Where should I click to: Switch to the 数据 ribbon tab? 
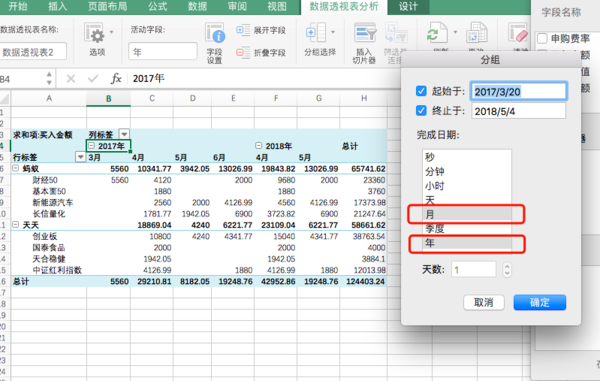coord(197,7)
